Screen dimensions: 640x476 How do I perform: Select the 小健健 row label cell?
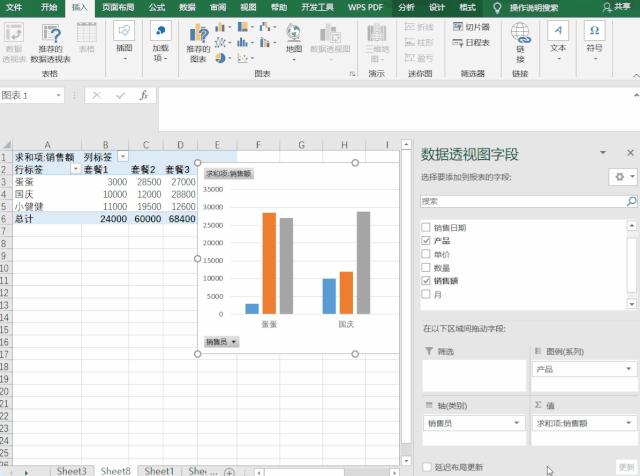pyautogui.click(x=47, y=206)
